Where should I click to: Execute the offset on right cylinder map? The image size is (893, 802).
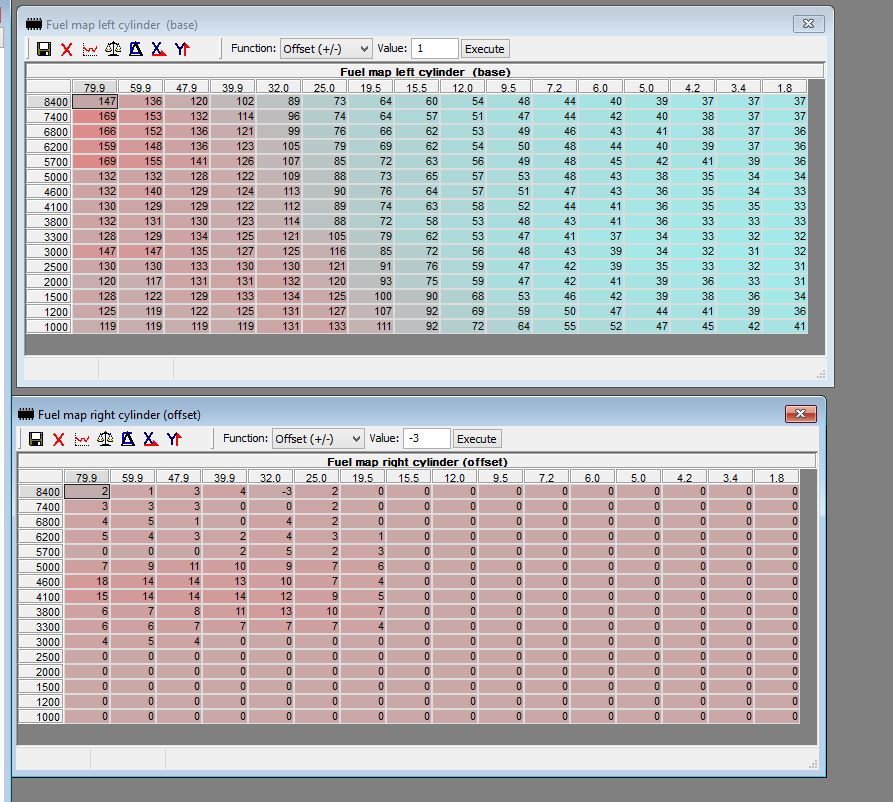[x=477, y=439]
